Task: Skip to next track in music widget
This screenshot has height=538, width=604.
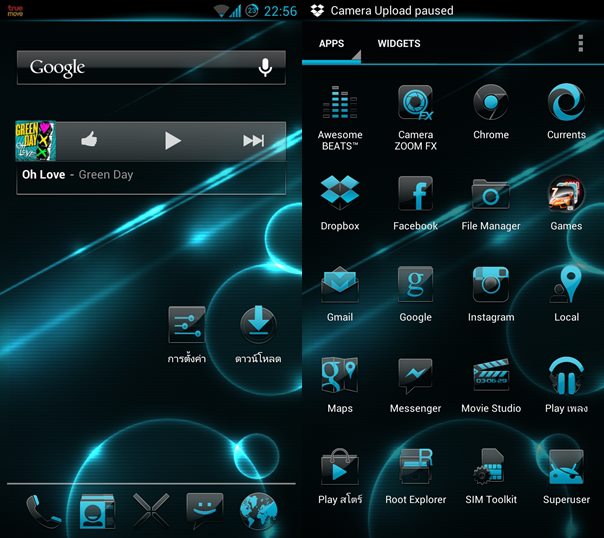Action: tap(253, 141)
